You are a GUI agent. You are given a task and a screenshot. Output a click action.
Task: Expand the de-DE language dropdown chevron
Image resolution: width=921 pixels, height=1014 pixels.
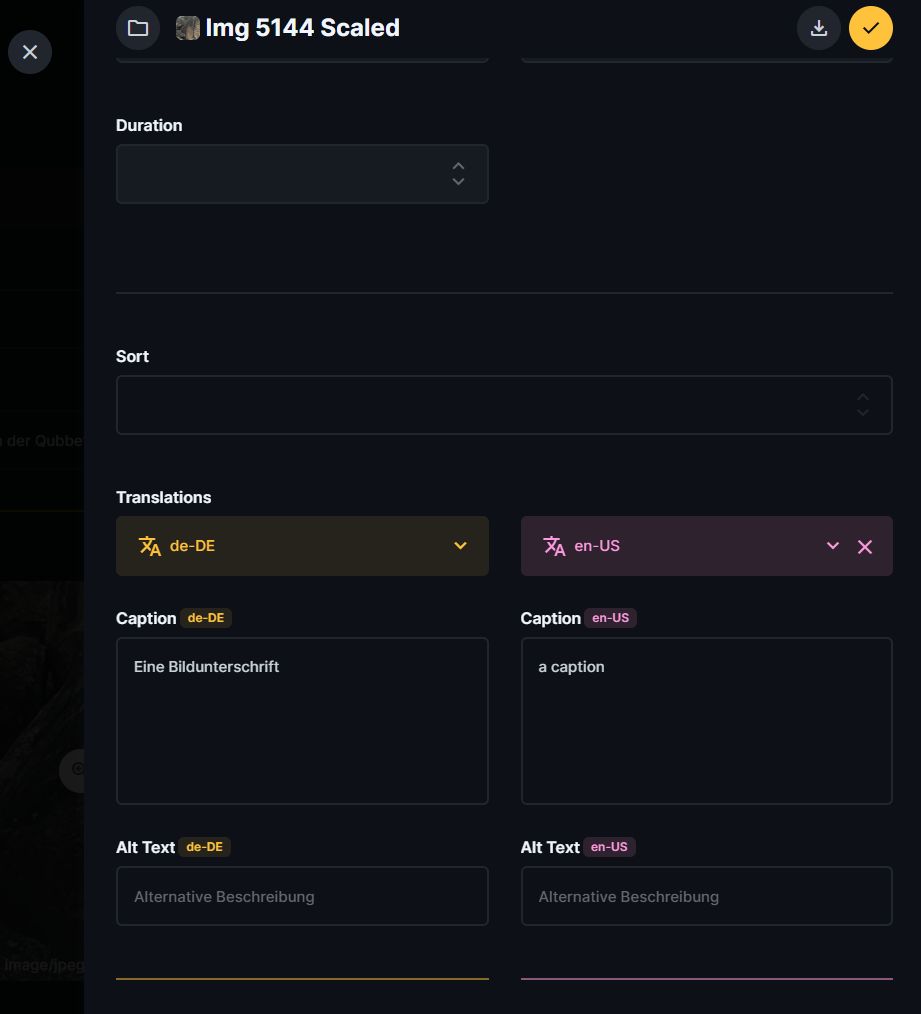click(x=460, y=546)
